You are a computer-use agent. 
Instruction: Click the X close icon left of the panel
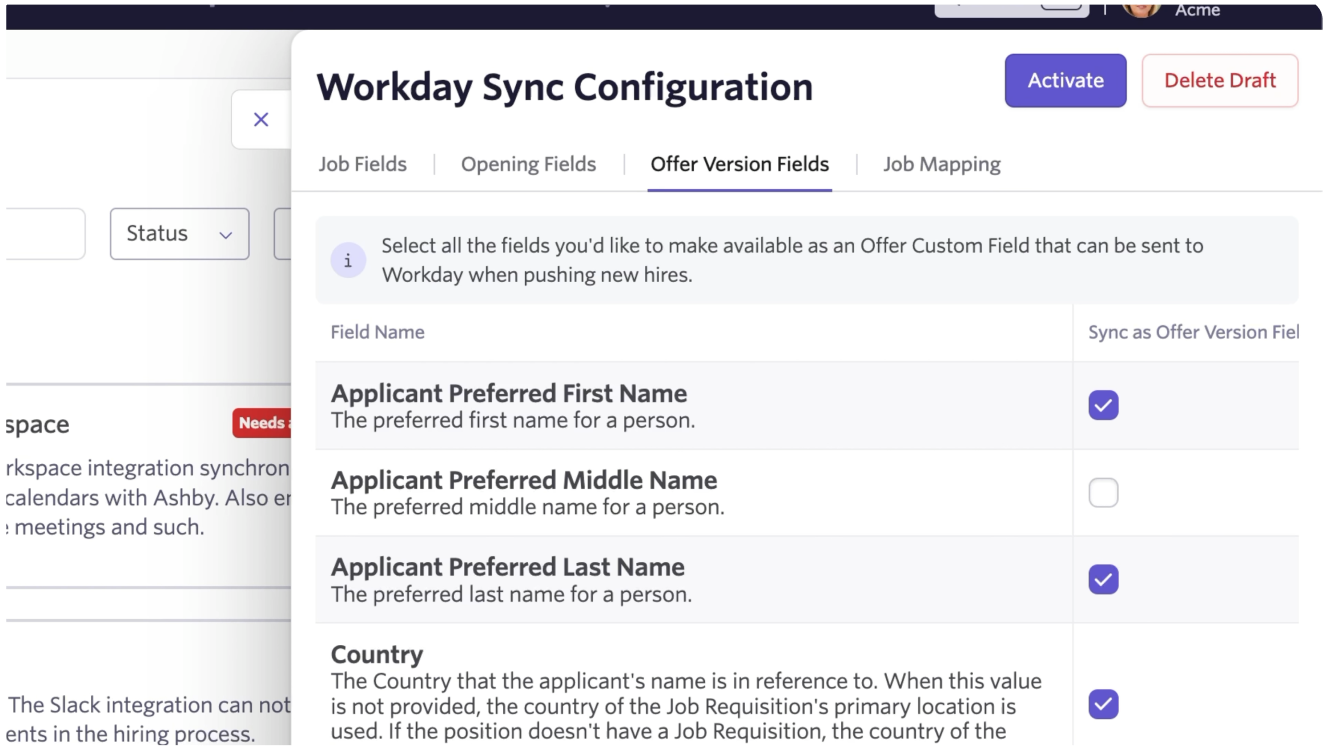261,120
